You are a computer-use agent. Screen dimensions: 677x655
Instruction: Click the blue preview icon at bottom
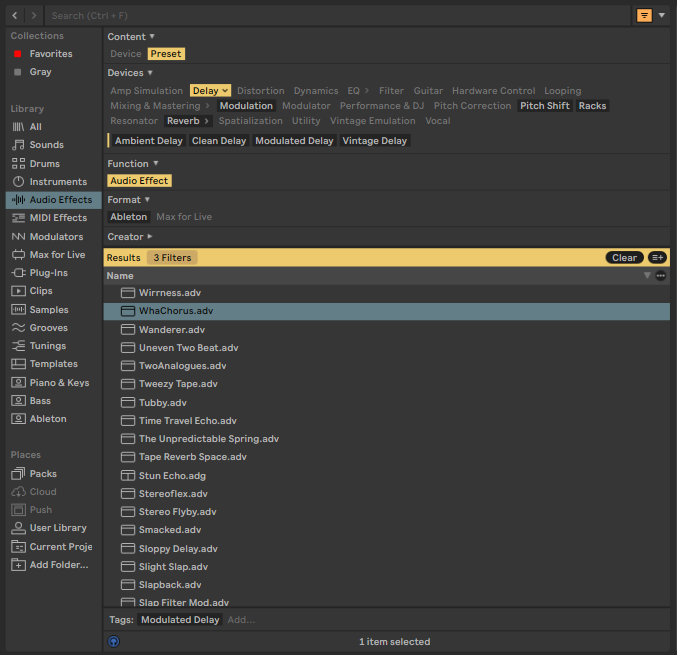point(114,642)
